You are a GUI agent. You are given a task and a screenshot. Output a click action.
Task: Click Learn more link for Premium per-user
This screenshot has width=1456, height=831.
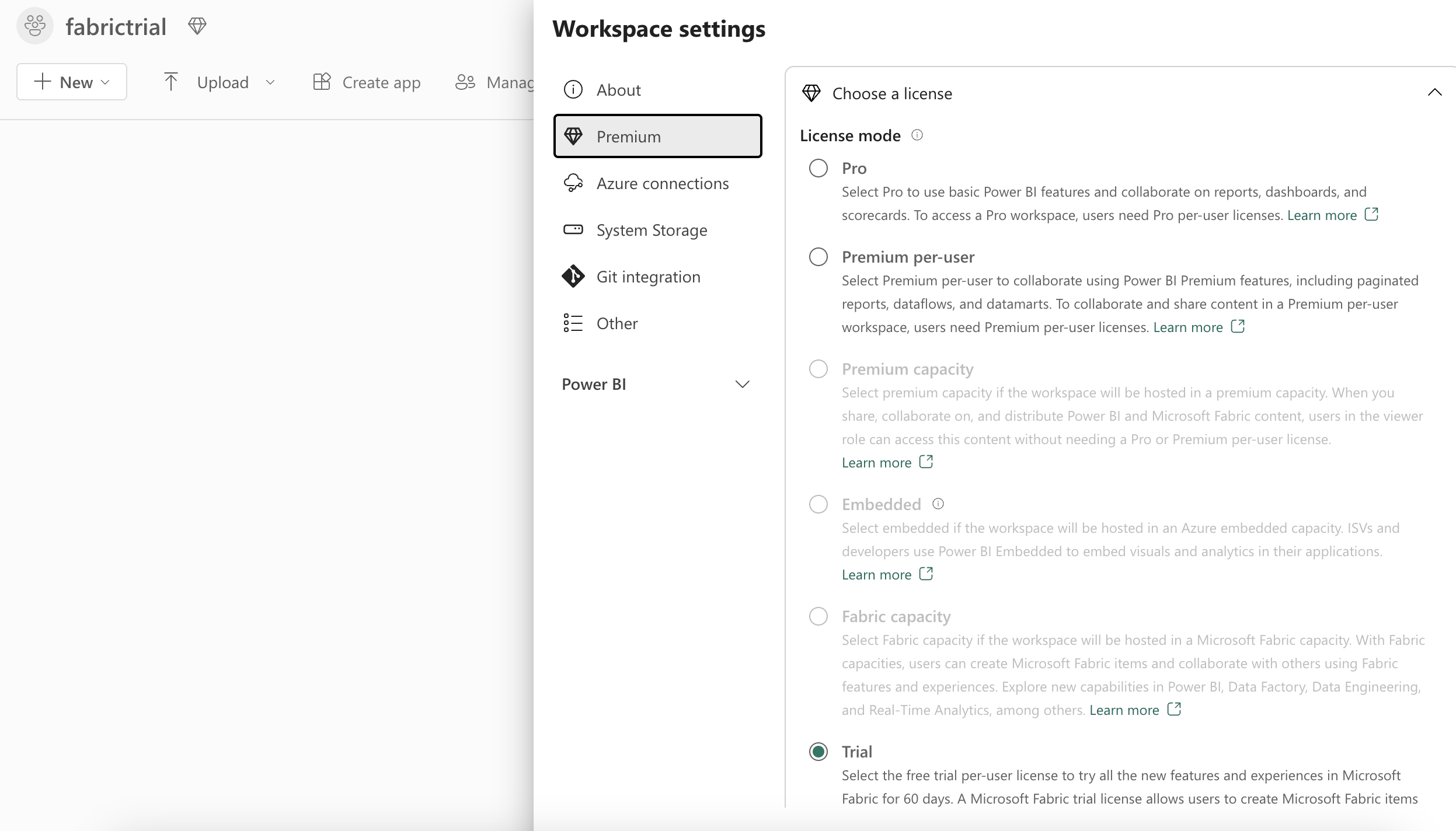[1188, 327]
